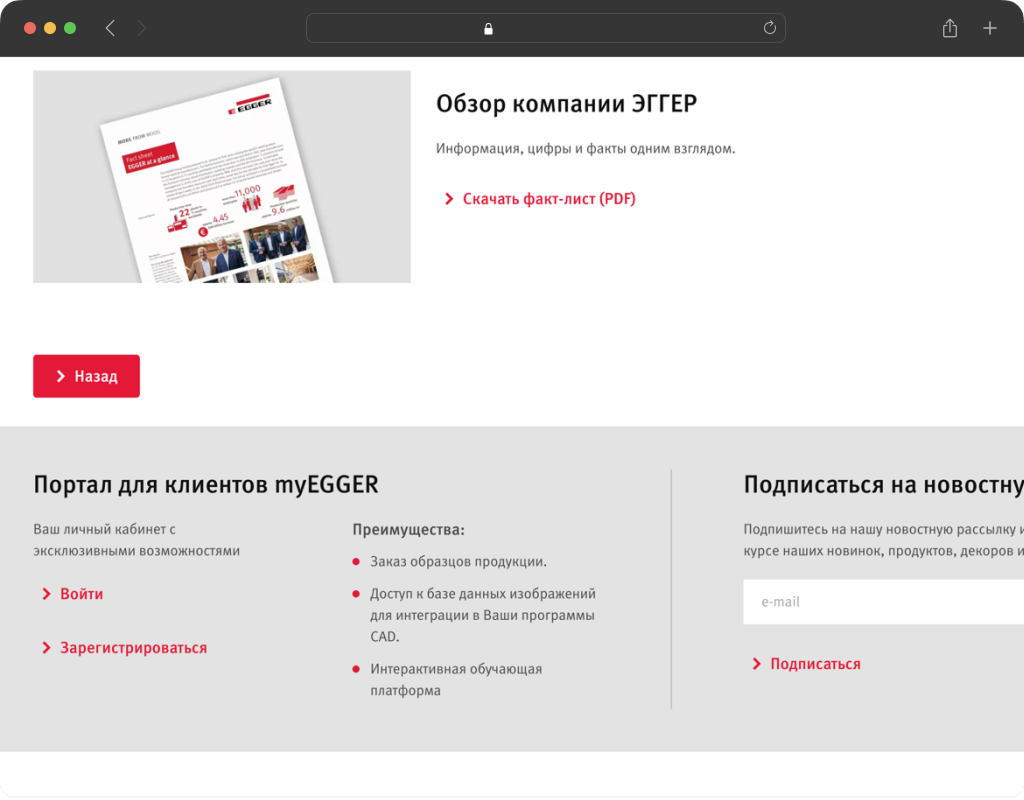Click the padlock icon in the address bar
1024x800 pixels.
488,29
